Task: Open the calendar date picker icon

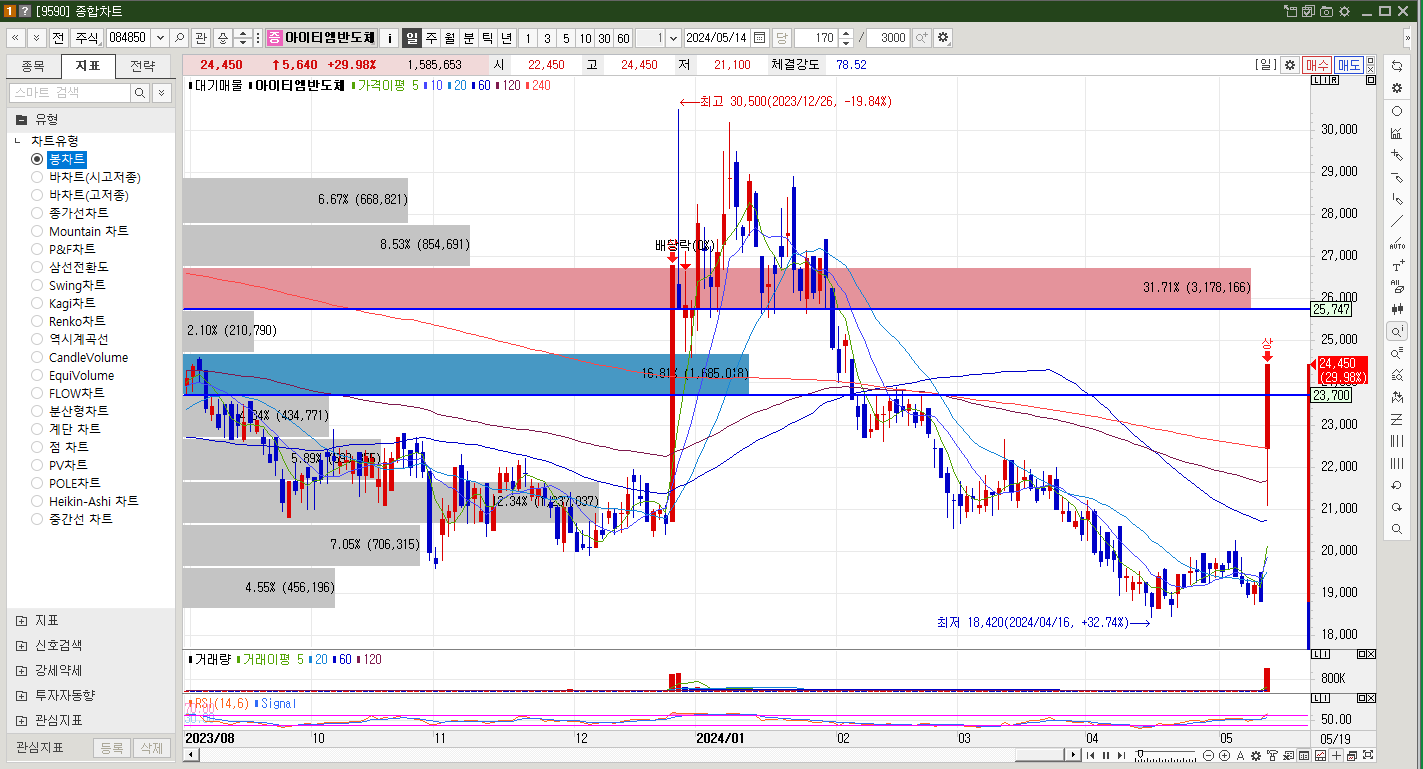Action: [x=760, y=38]
